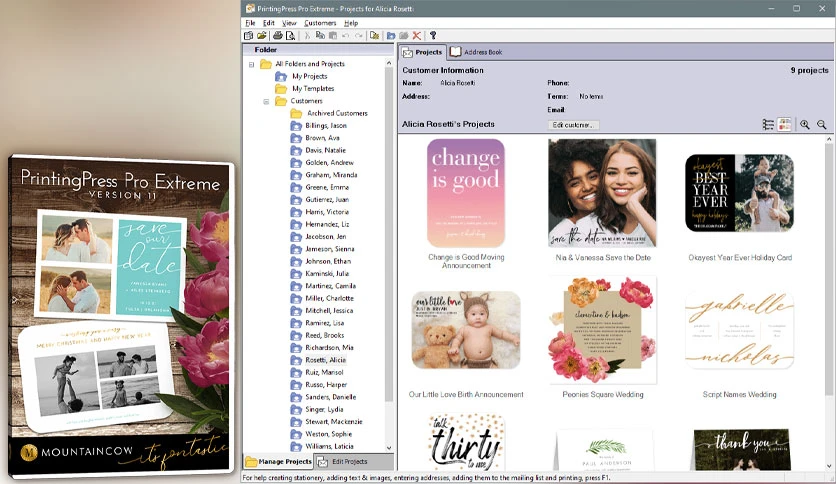Select customer Weston, Sophie
The width and height of the screenshot is (836, 484).
[x=328, y=434]
